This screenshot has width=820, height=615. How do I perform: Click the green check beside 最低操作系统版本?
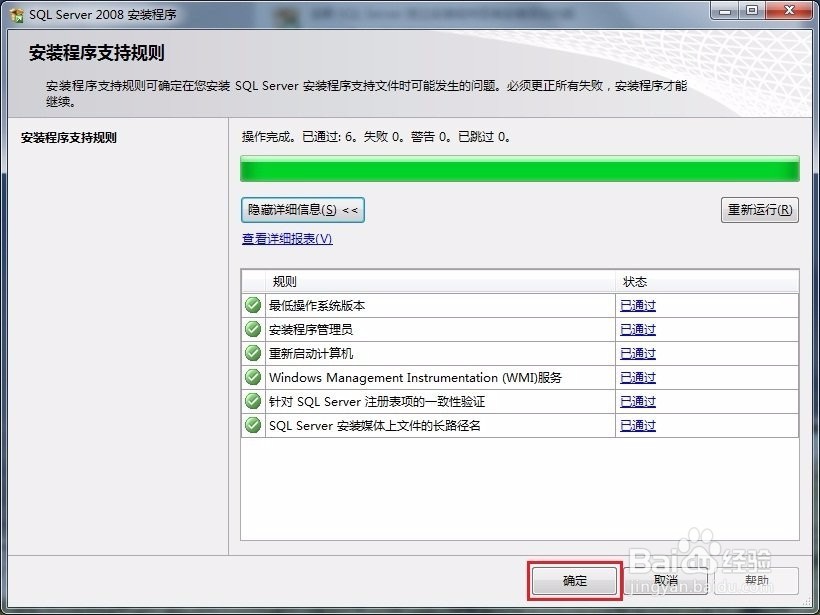coord(252,305)
